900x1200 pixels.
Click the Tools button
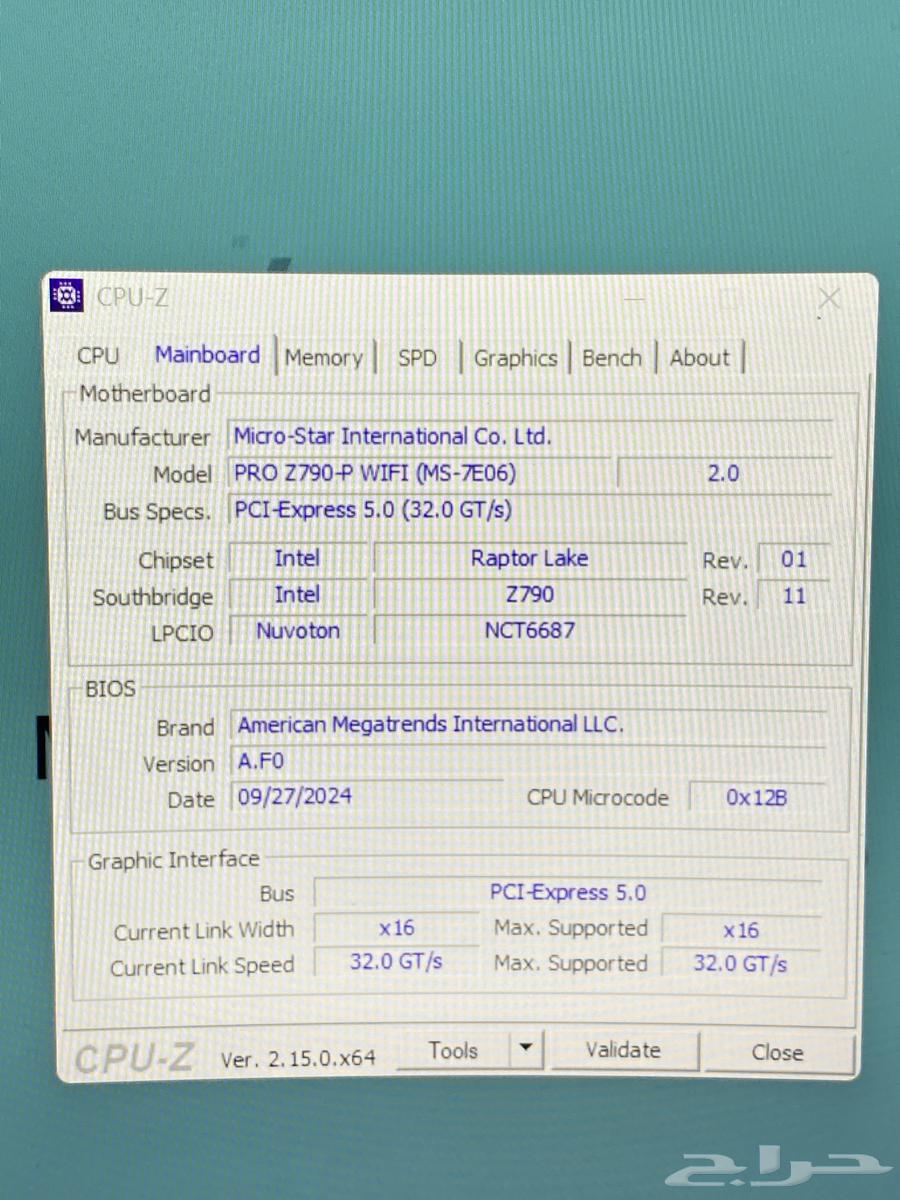455,1050
